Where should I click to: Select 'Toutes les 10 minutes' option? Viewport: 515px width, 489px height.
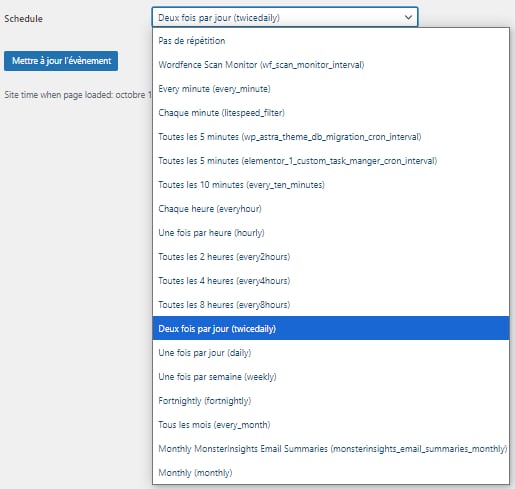coord(331,185)
